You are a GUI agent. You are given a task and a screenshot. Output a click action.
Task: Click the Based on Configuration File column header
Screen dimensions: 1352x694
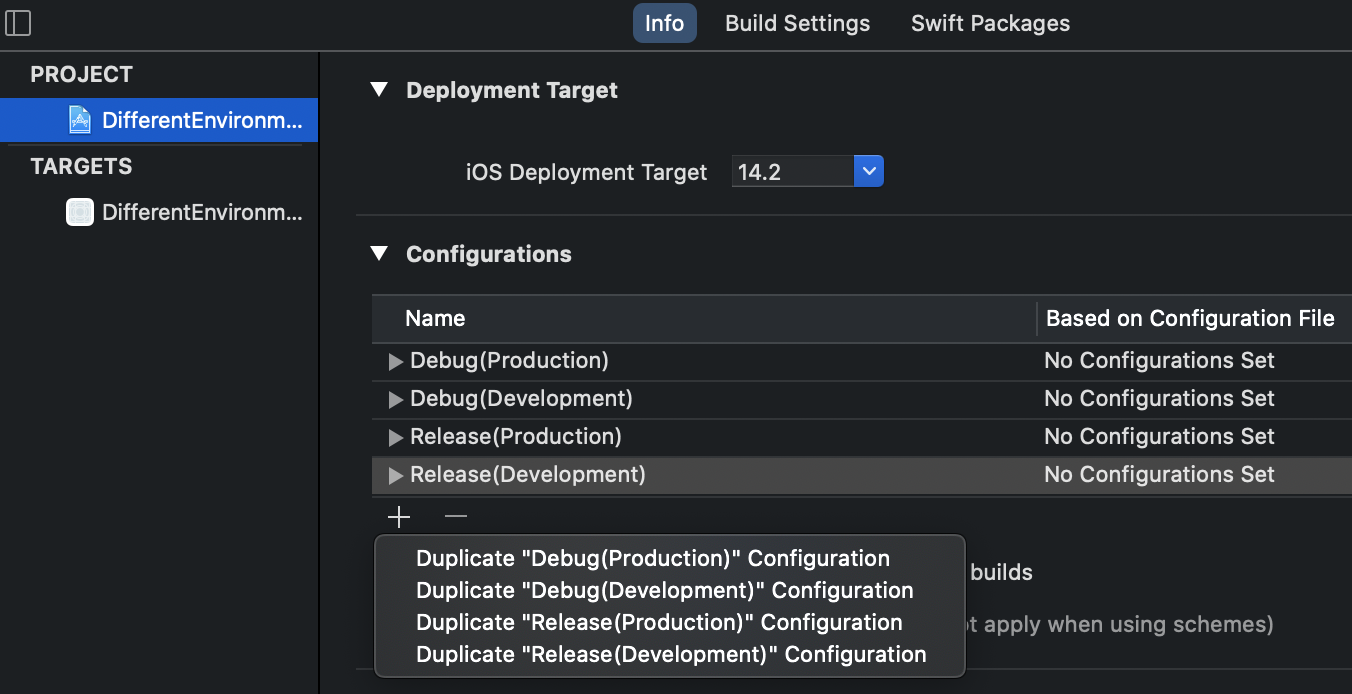(1190, 319)
